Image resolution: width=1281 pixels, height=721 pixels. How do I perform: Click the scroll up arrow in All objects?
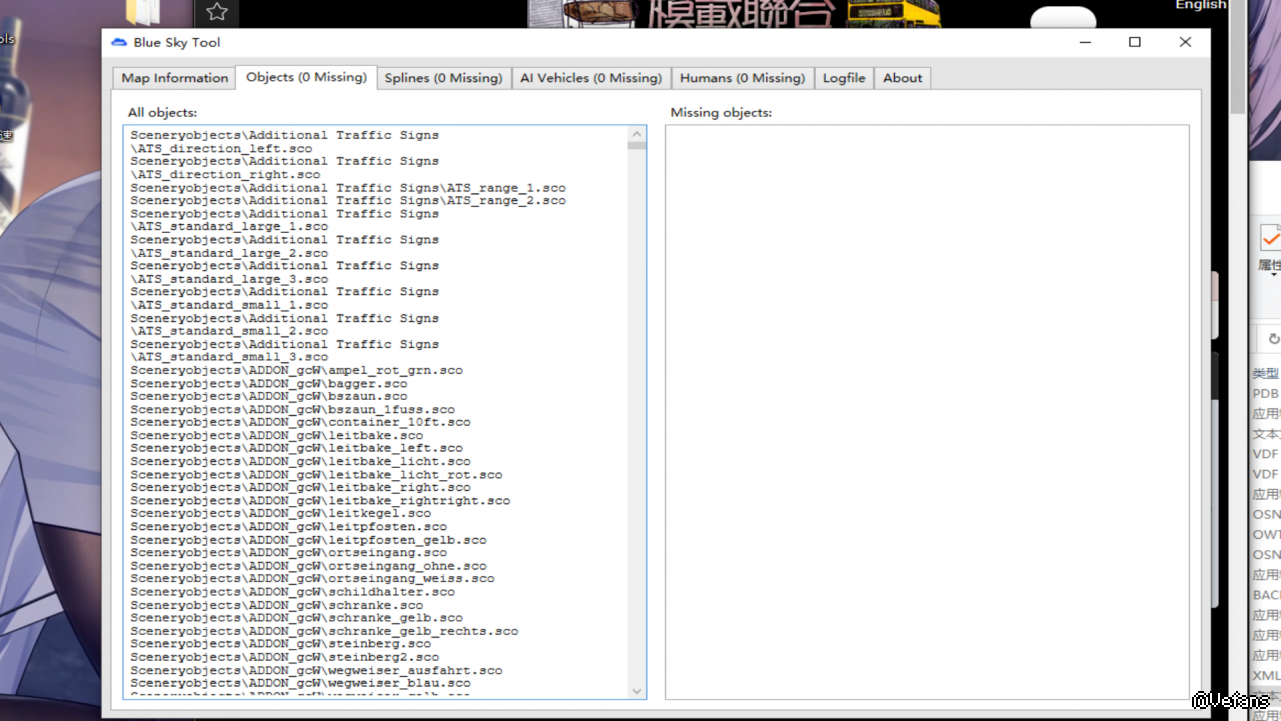[637, 134]
